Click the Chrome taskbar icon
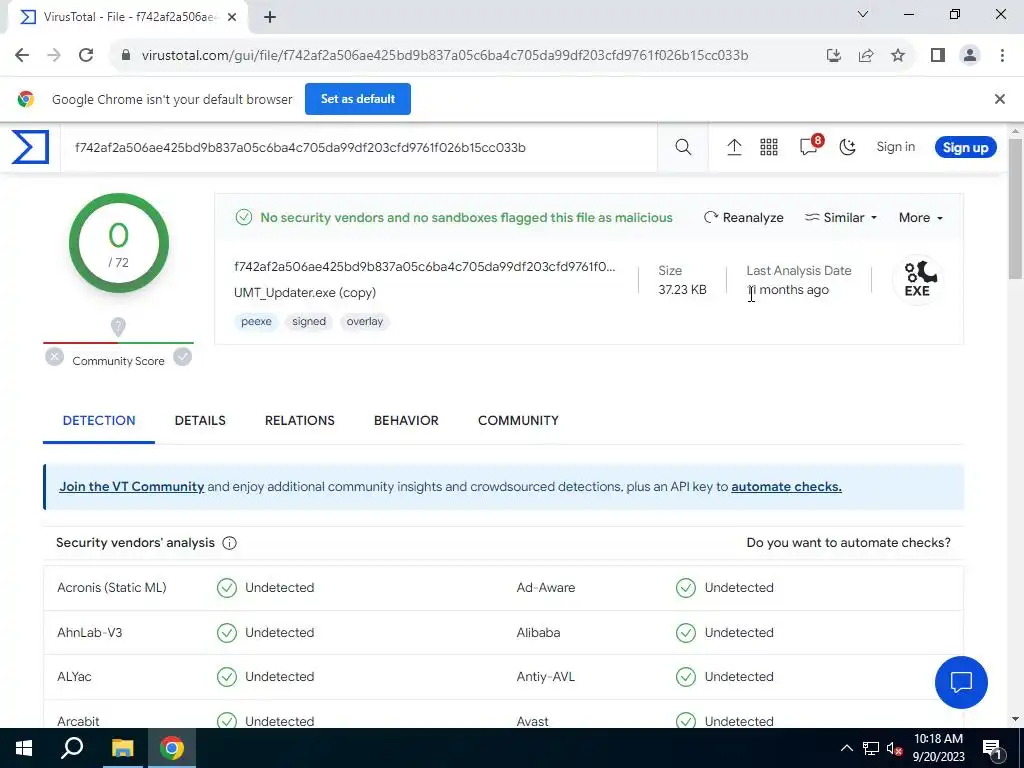Image resolution: width=1024 pixels, height=768 pixels. [x=172, y=748]
